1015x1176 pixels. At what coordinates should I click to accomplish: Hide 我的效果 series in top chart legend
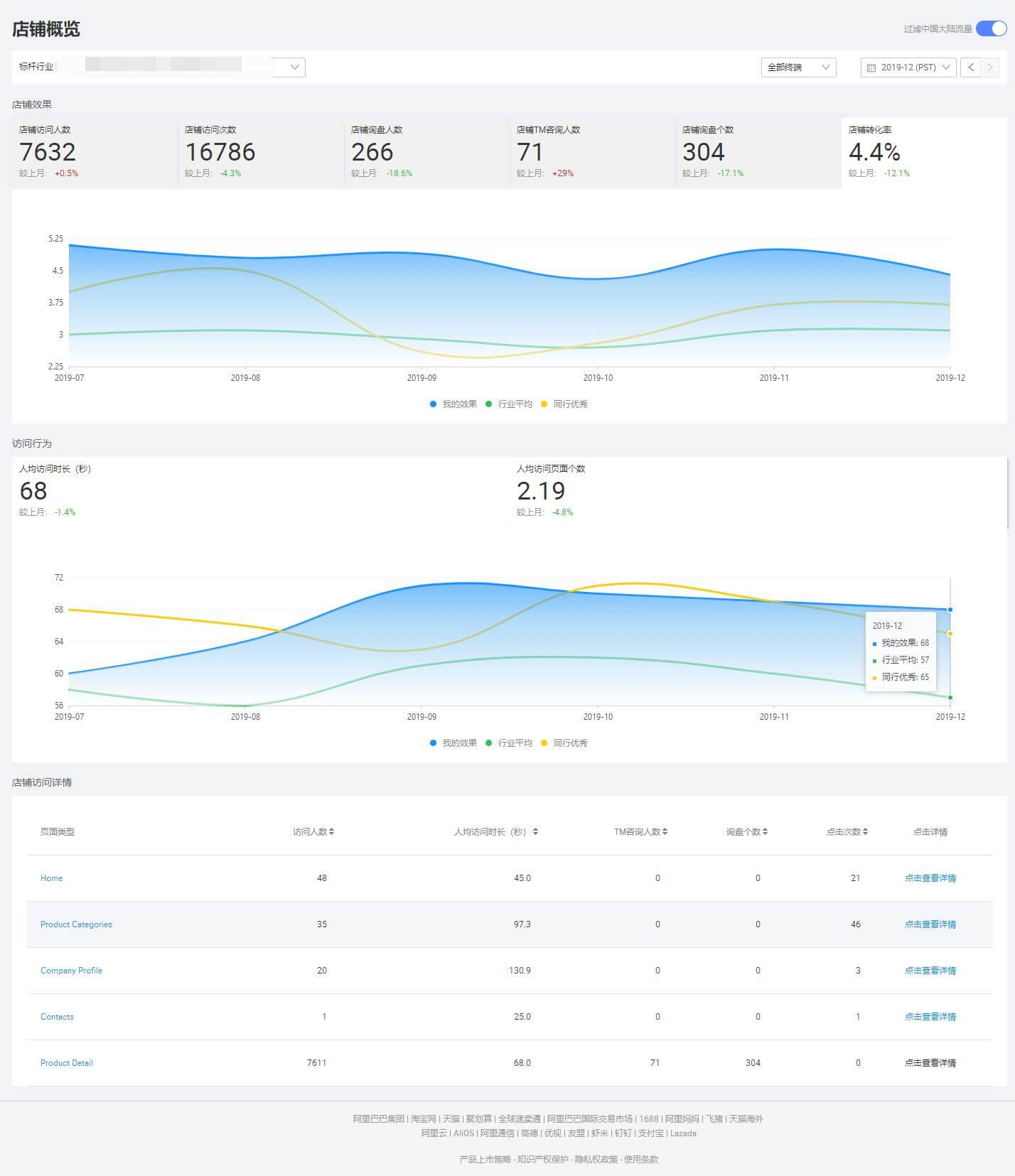point(453,404)
